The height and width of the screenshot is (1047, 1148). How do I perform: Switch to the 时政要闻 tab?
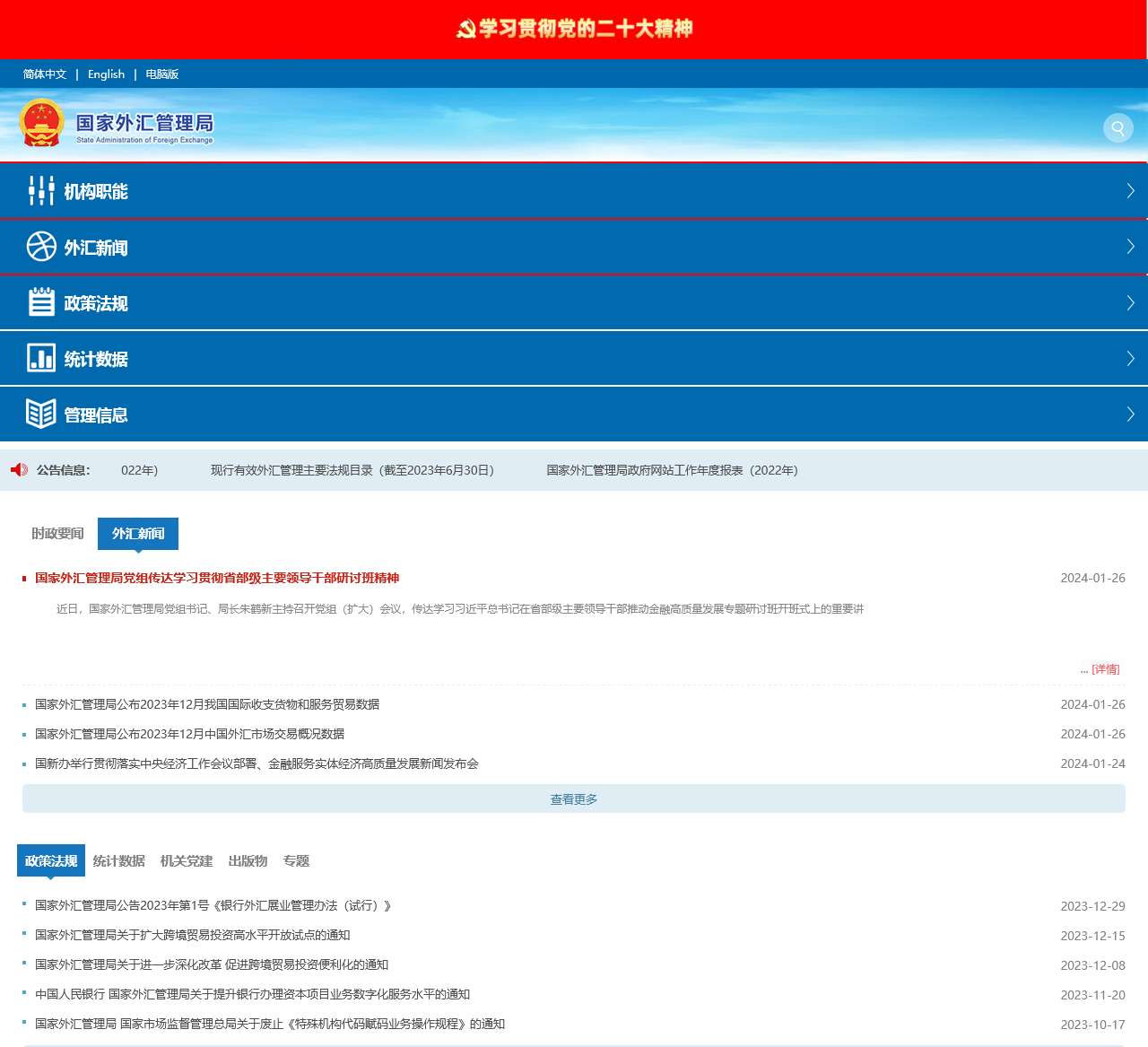[57, 534]
